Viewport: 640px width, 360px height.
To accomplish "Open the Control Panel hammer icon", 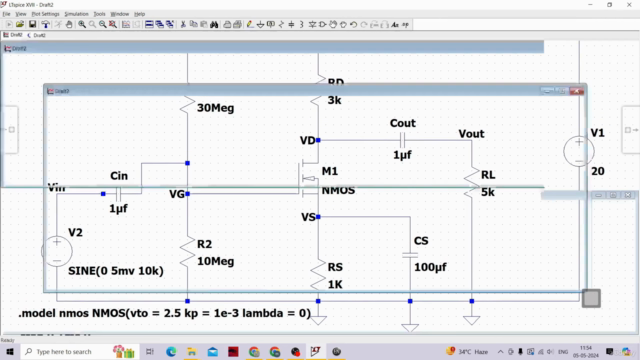I will click(45, 24).
